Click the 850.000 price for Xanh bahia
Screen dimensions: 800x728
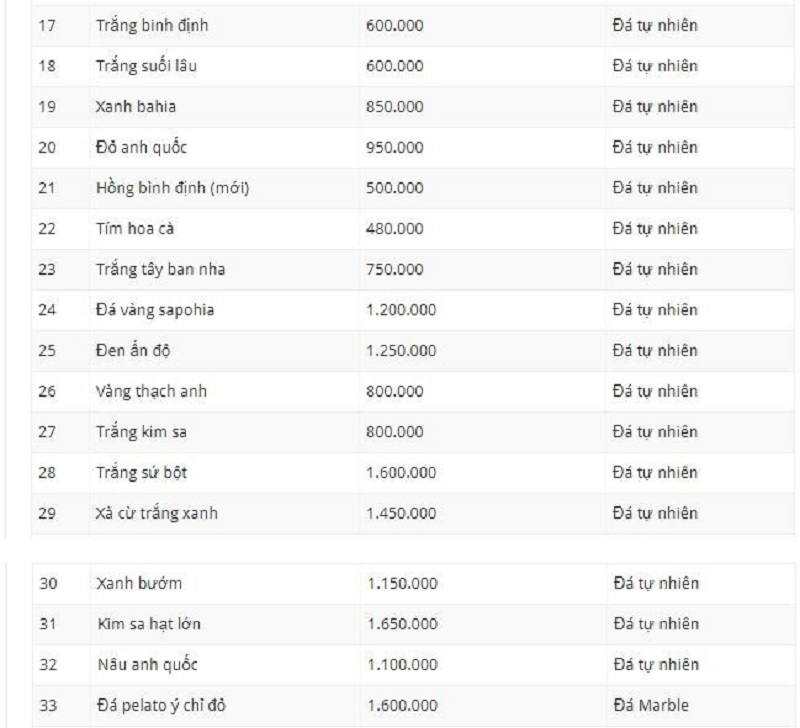pos(394,107)
